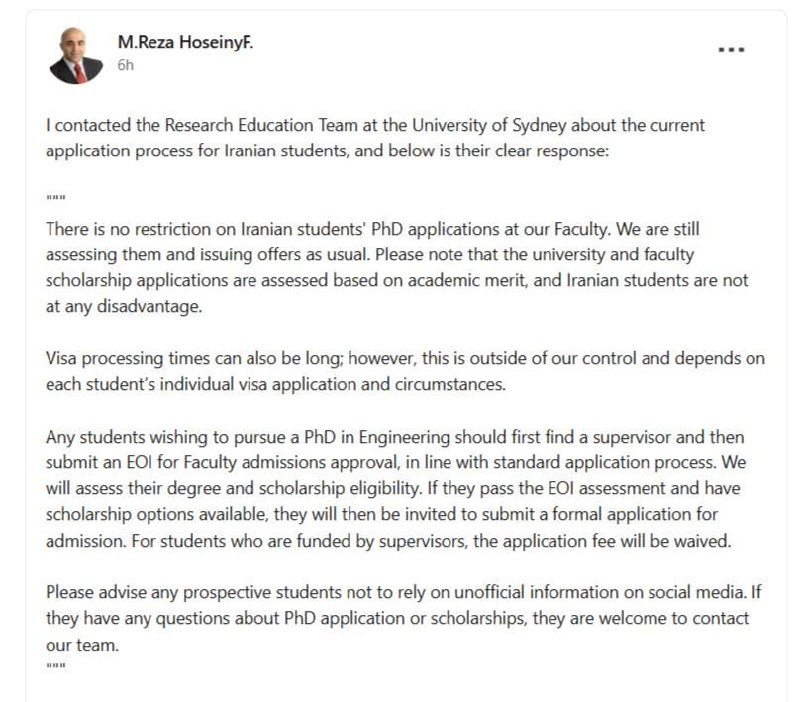This screenshot has height=702, width=800.
Task: Click the line 'each student's individual visa application'
Action: click(x=276, y=384)
